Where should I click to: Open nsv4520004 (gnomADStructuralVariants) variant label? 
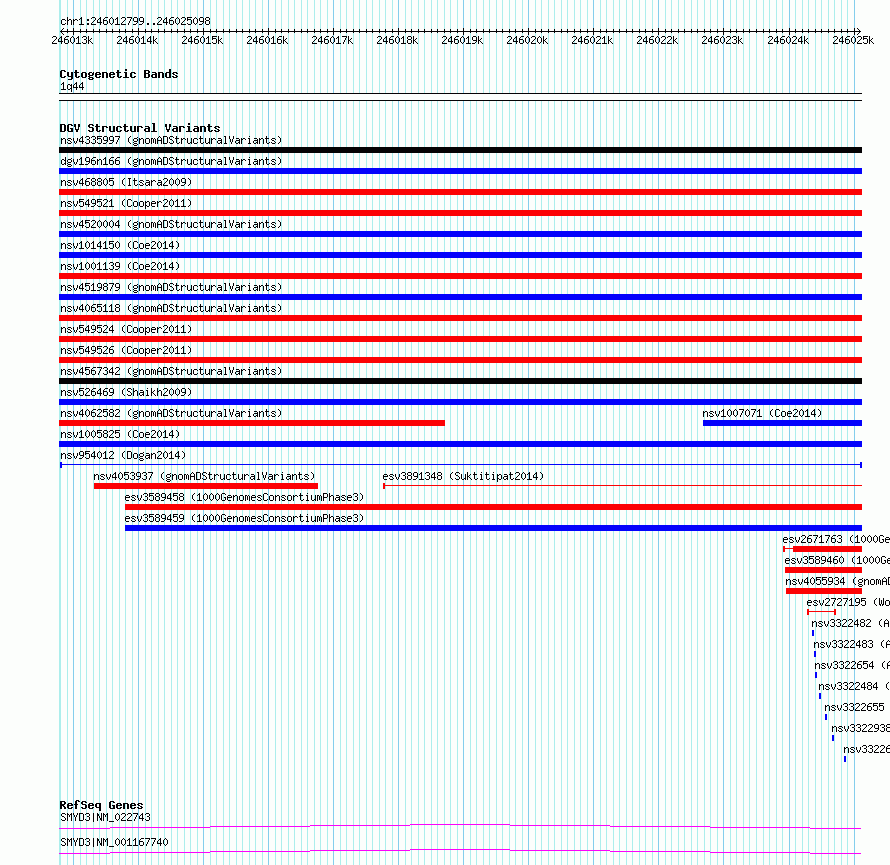click(171, 224)
